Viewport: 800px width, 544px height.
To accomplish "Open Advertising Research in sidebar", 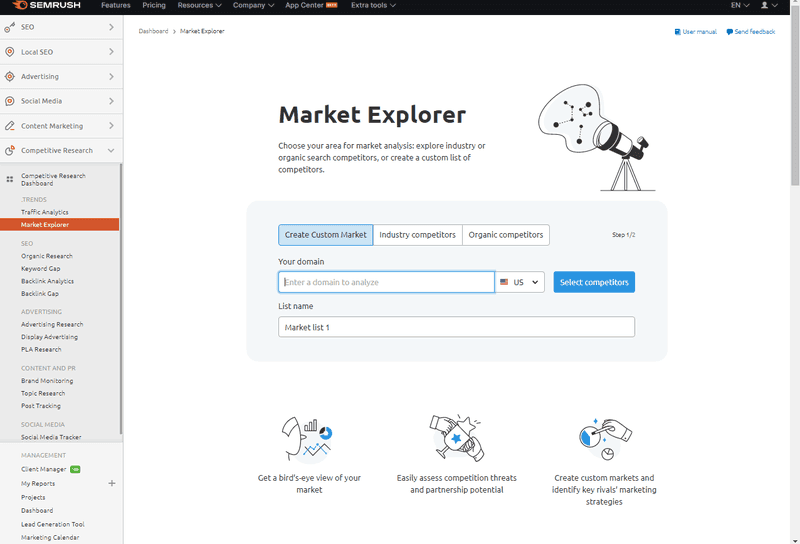I will [x=52, y=325].
